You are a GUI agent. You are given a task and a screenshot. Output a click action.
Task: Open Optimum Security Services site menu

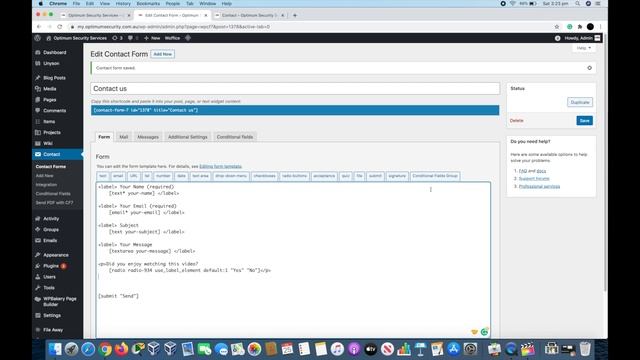76,38
